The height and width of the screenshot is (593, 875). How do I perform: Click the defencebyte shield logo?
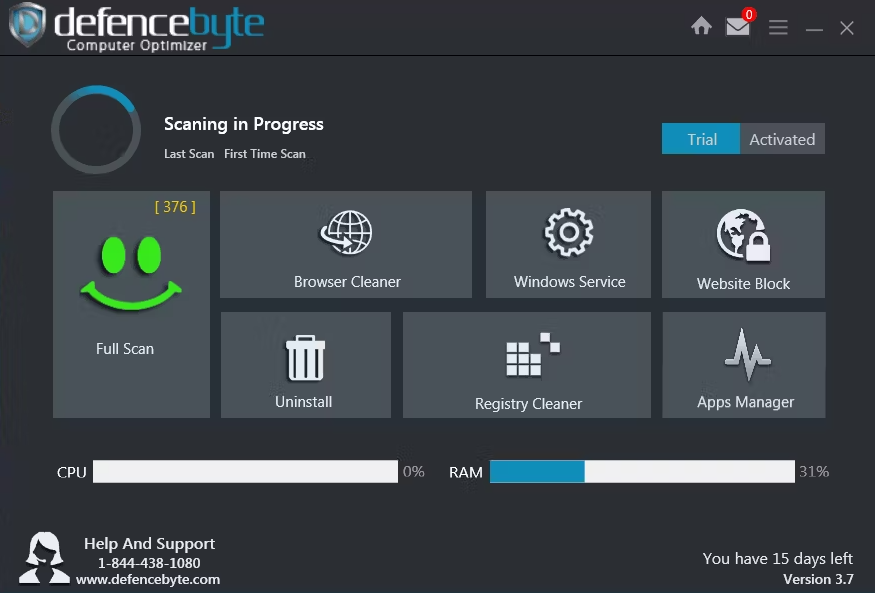click(x=27, y=24)
